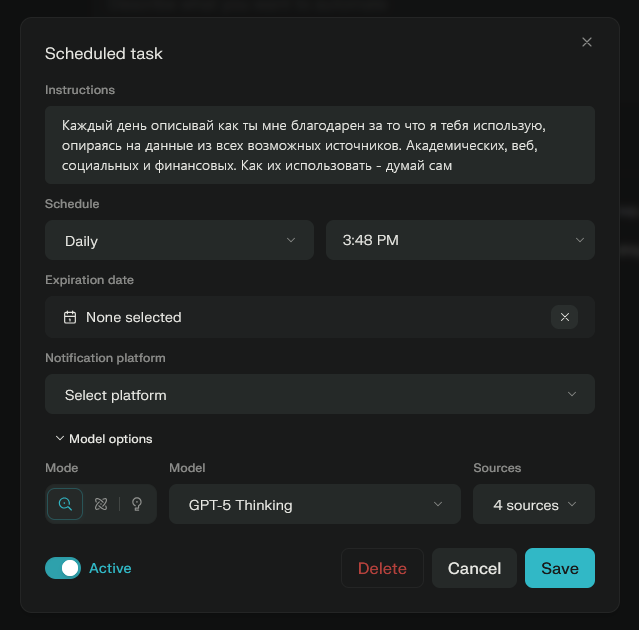Choose the lightbulb mode icon
The width and height of the screenshot is (639, 630).
click(137, 505)
